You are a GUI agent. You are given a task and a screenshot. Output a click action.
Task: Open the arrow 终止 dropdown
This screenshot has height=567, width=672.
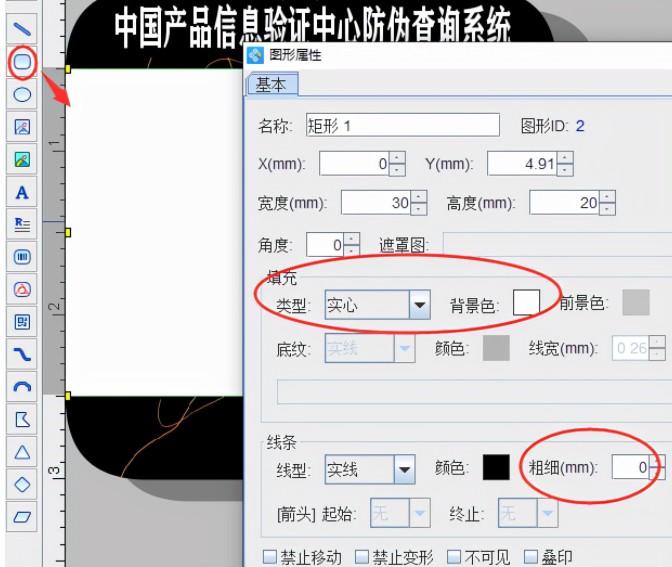547,513
